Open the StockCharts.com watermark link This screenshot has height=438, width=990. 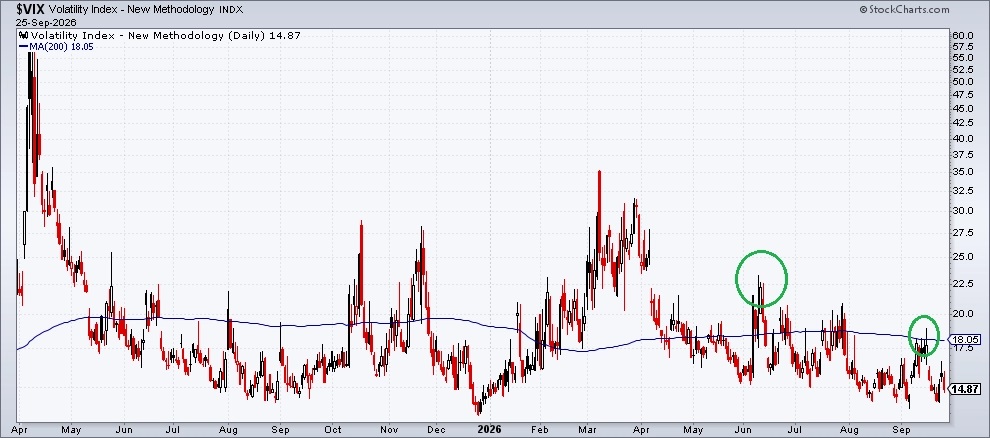coord(909,9)
